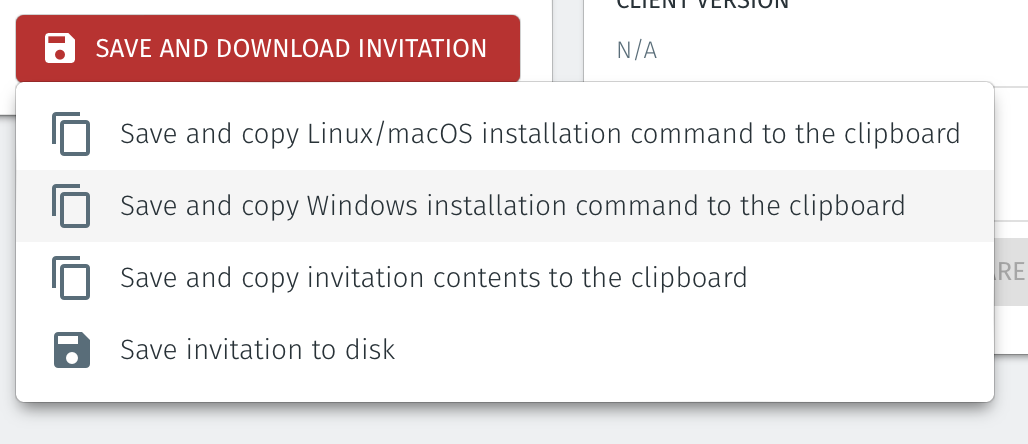Click the copy icon beside Windows installation command

[x=71, y=206]
